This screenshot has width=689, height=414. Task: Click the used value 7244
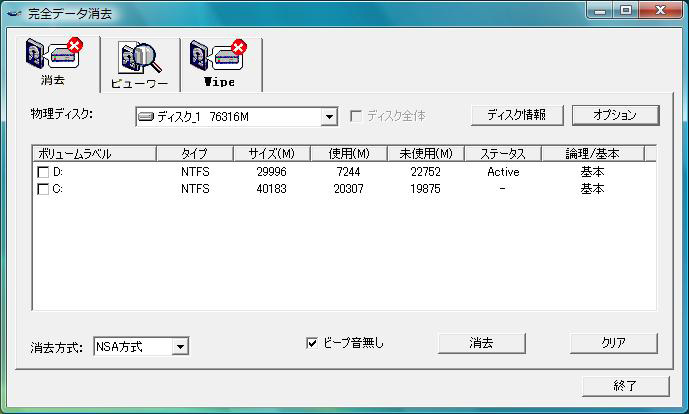click(348, 172)
